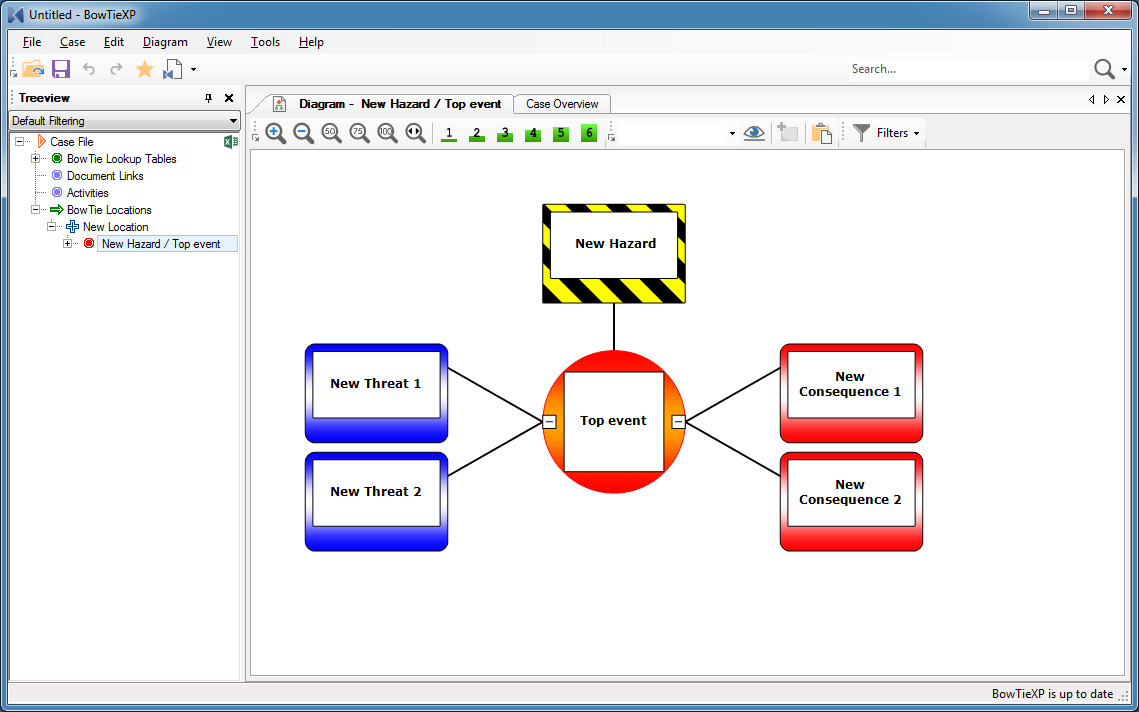Click the Save floppy disk icon
The height and width of the screenshot is (712, 1139).
click(61, 69)
